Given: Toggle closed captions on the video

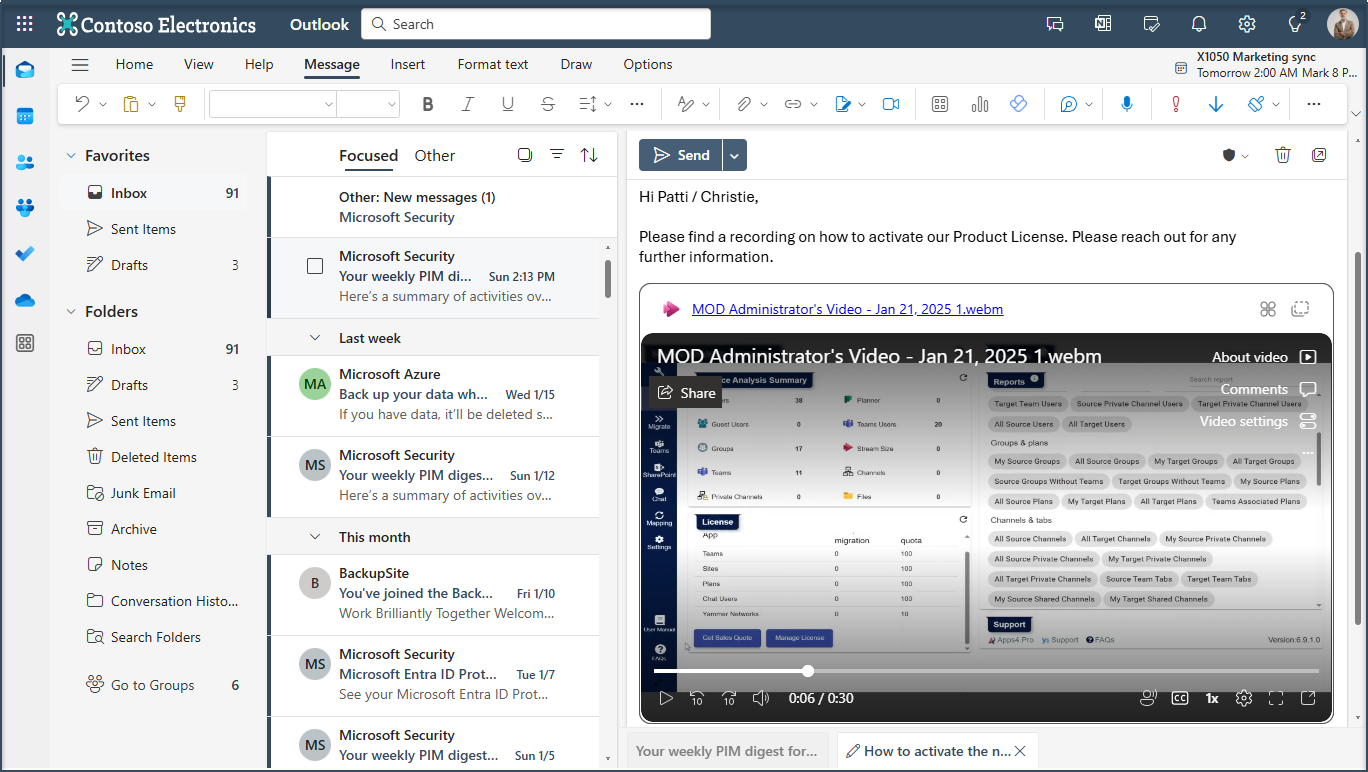Looking at the screenshot, I should [1180, 698].
